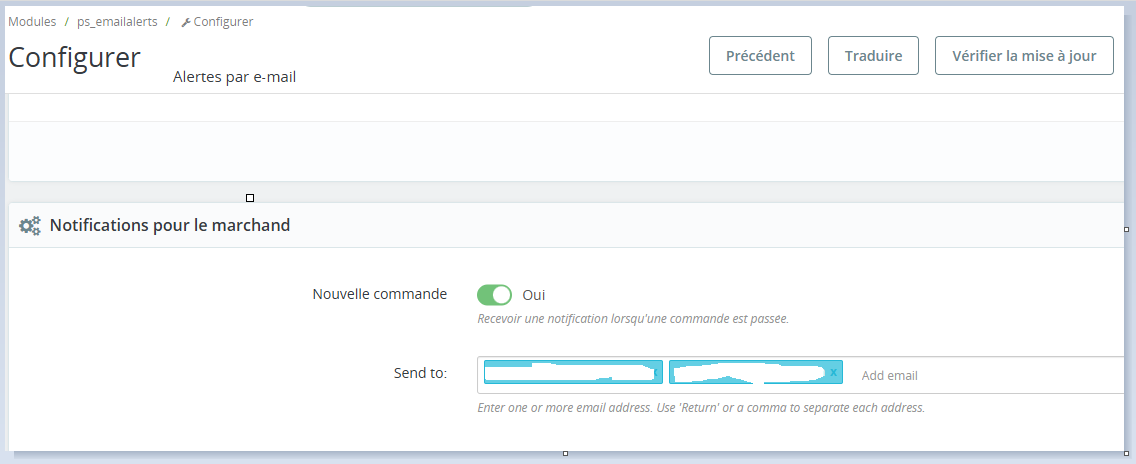Go to the ps_emailalerts breadcrumb link

117,22
